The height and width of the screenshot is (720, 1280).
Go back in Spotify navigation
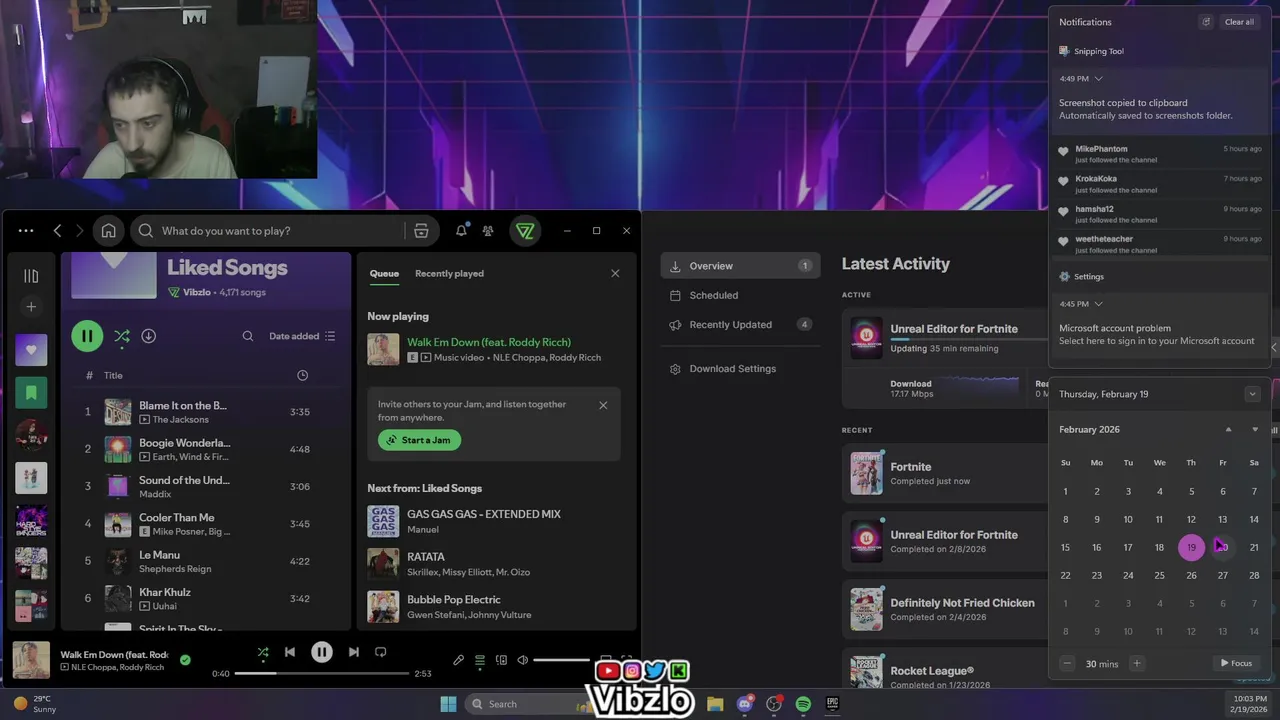point(57,231)
